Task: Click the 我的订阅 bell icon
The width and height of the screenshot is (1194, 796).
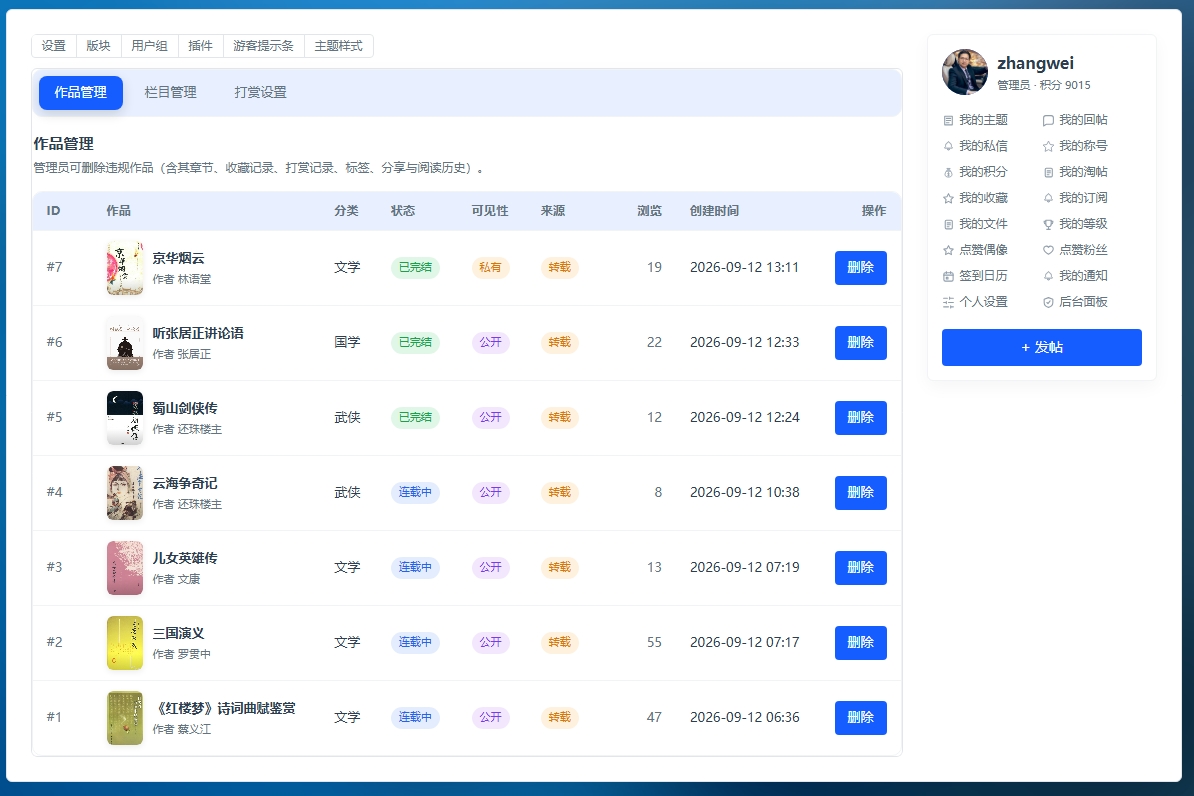Action: tap(1048, 198)
